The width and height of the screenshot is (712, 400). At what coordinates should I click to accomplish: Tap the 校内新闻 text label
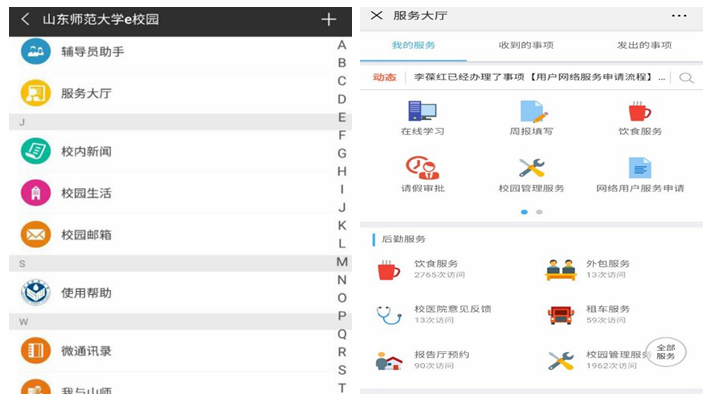point(86,151)
